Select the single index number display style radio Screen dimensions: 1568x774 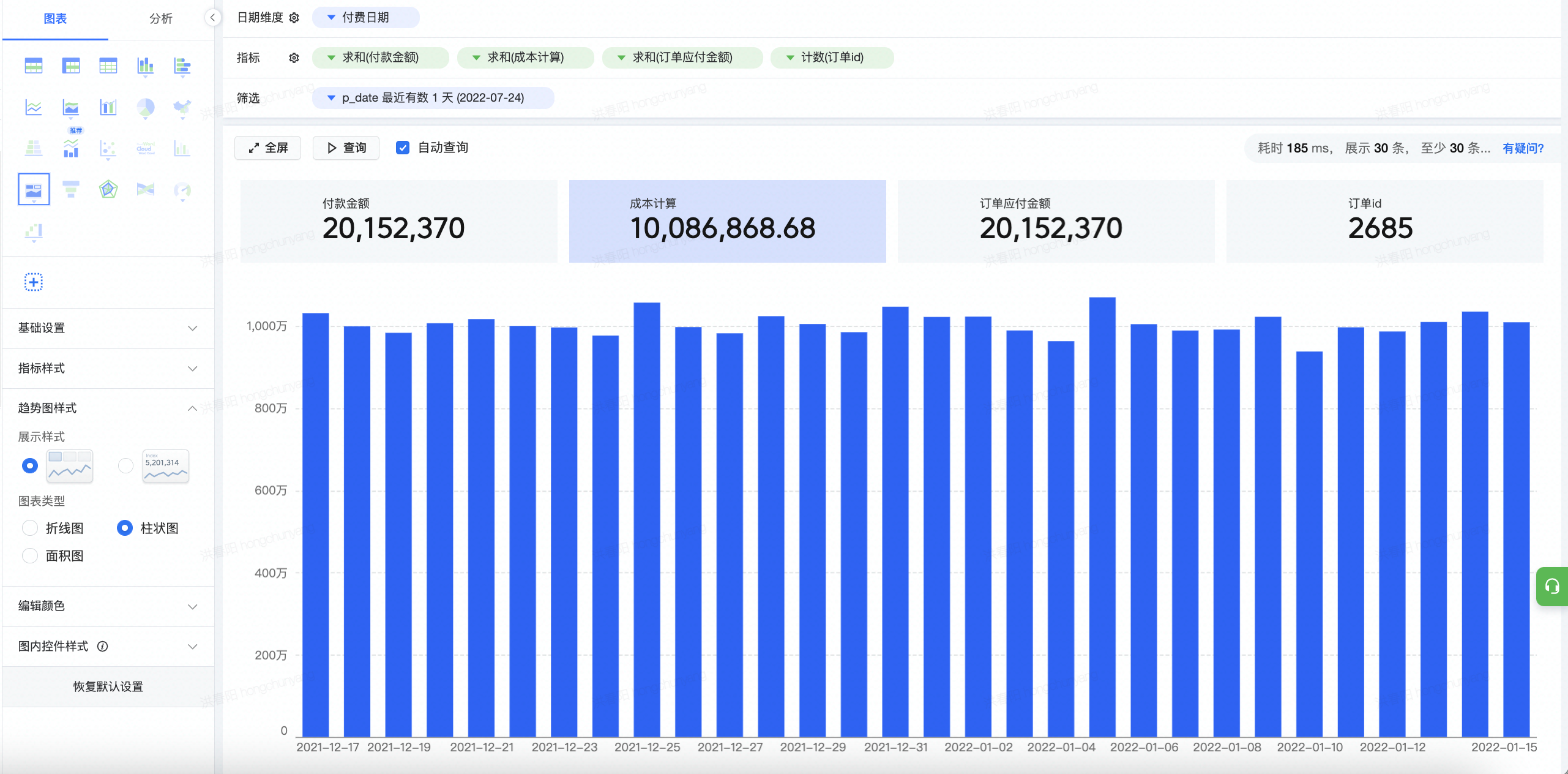pyautogui.click(x=125, y=466)
